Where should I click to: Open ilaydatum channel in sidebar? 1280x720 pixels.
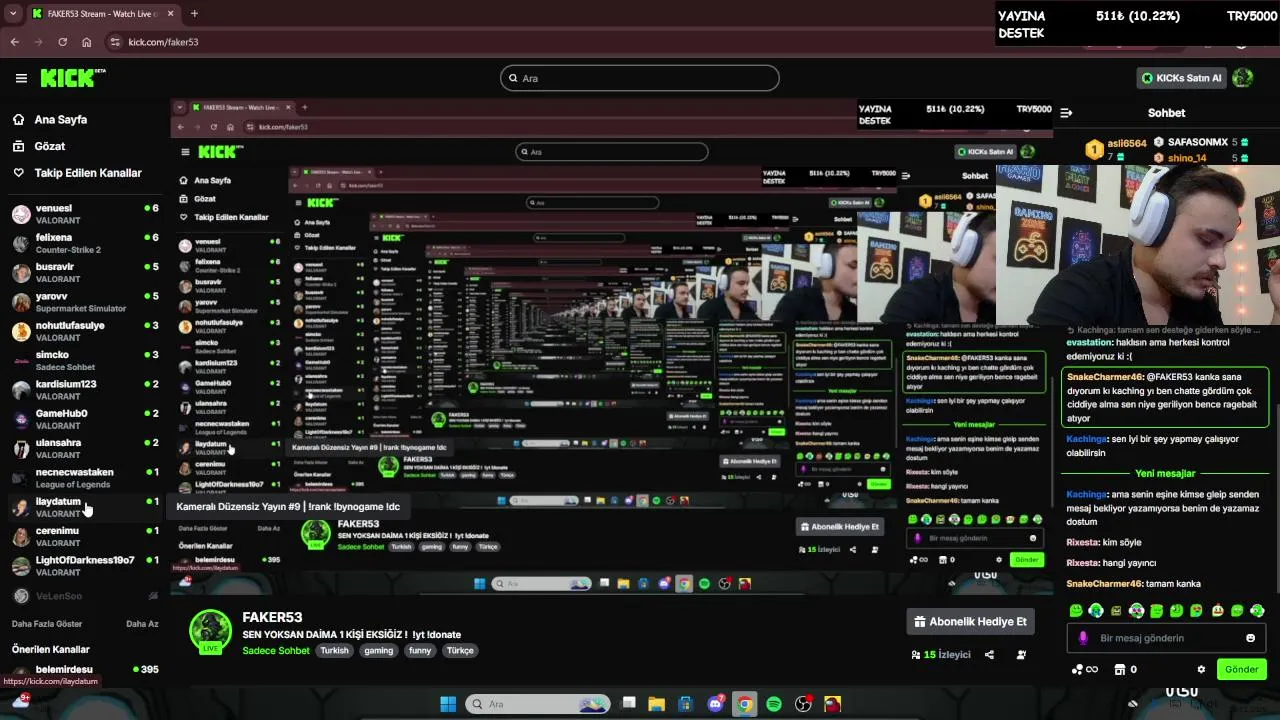tap(84, 507)
